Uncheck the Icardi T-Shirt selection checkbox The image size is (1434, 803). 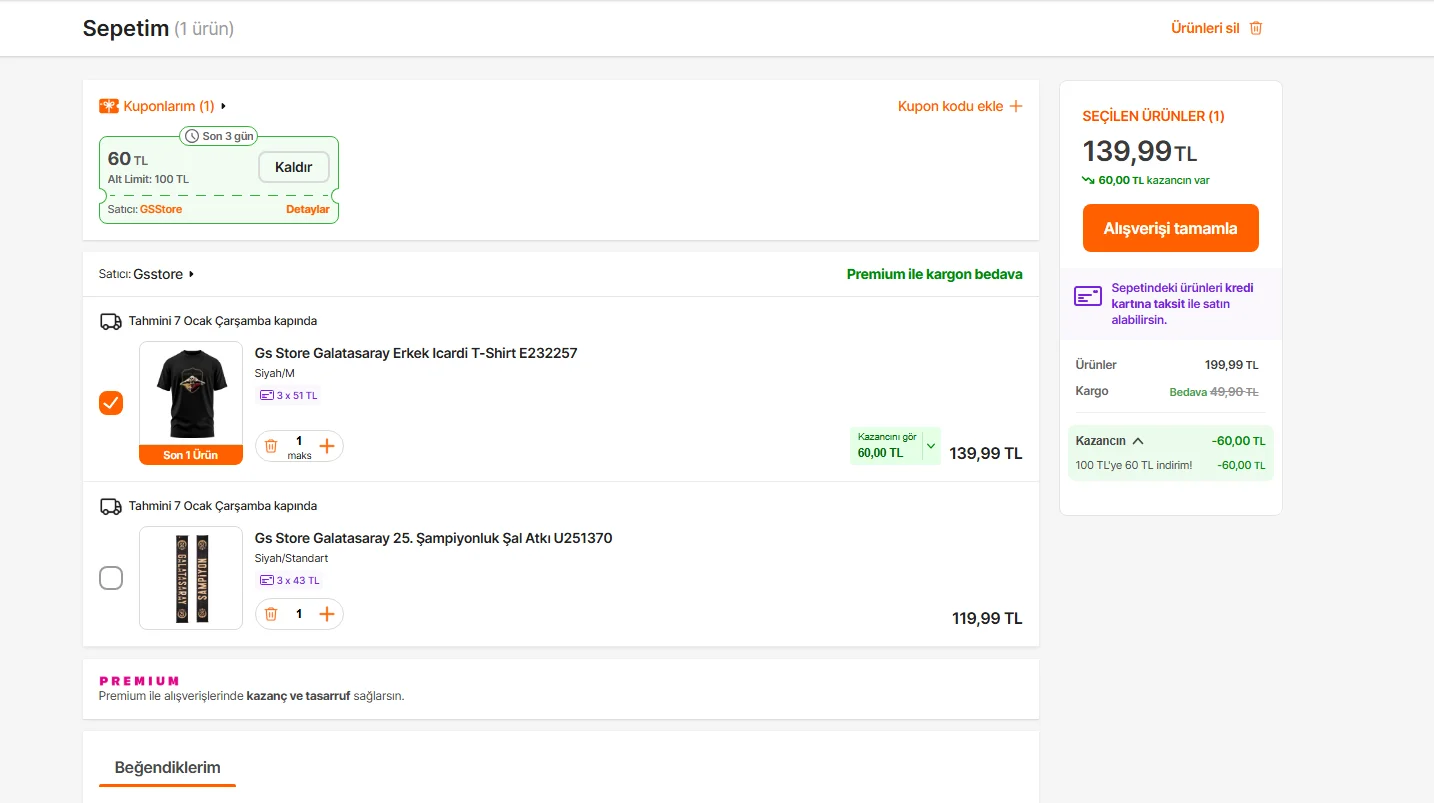point(111,403)
